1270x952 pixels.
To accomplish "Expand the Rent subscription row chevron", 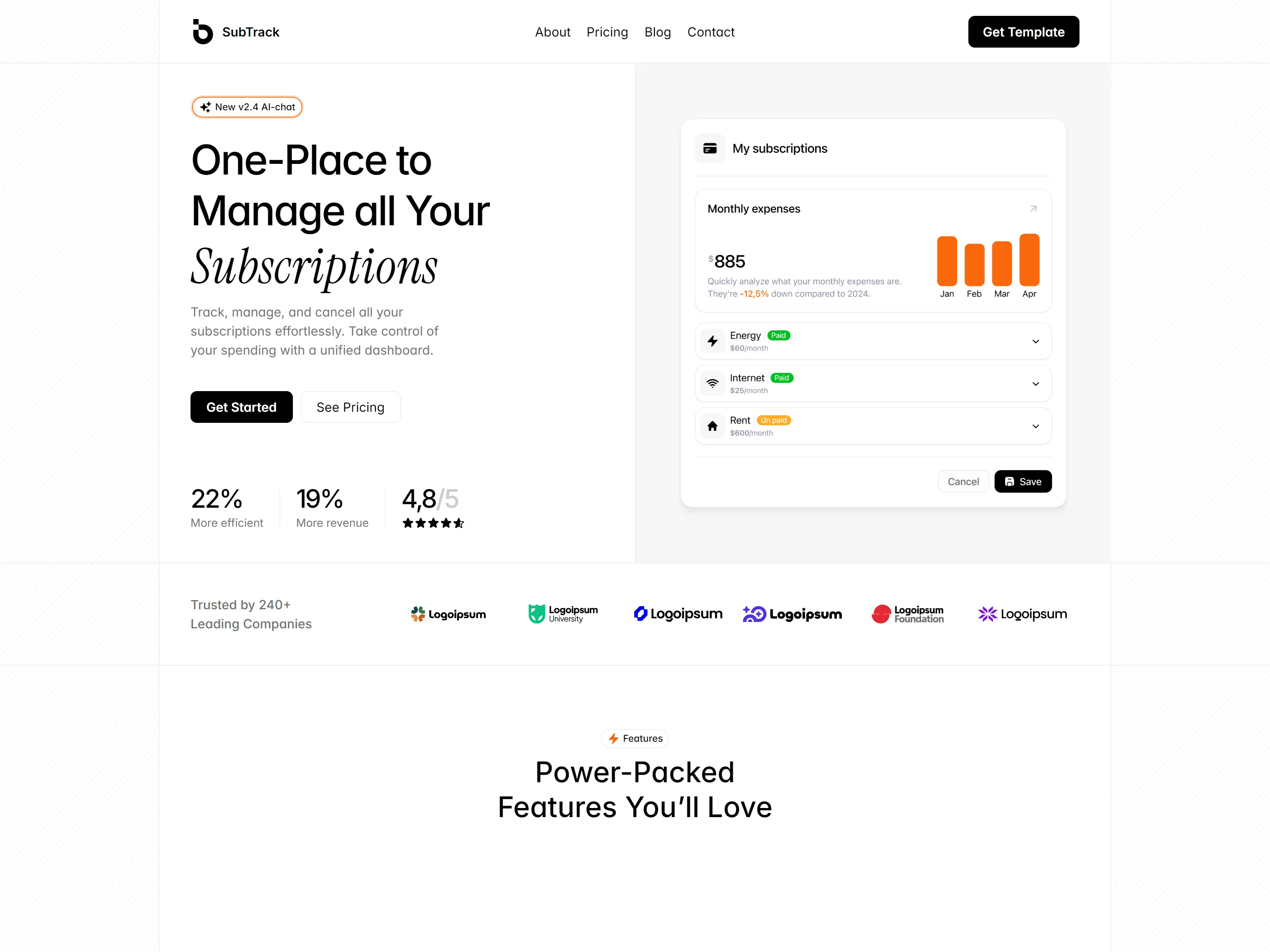I will coord(1036,427).
